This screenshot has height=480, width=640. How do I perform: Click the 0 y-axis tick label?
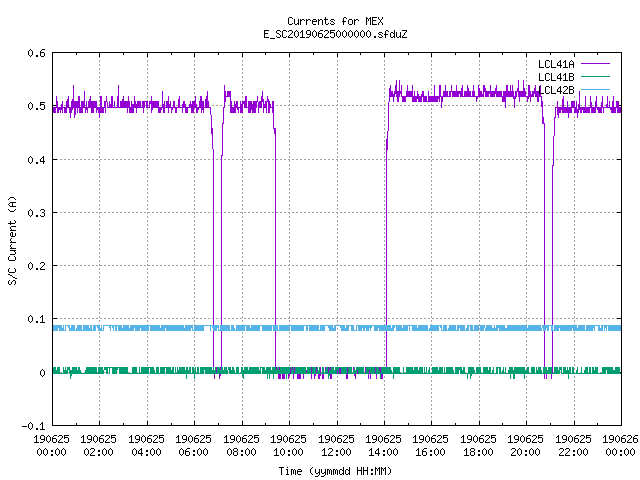[x=42, y=373]
